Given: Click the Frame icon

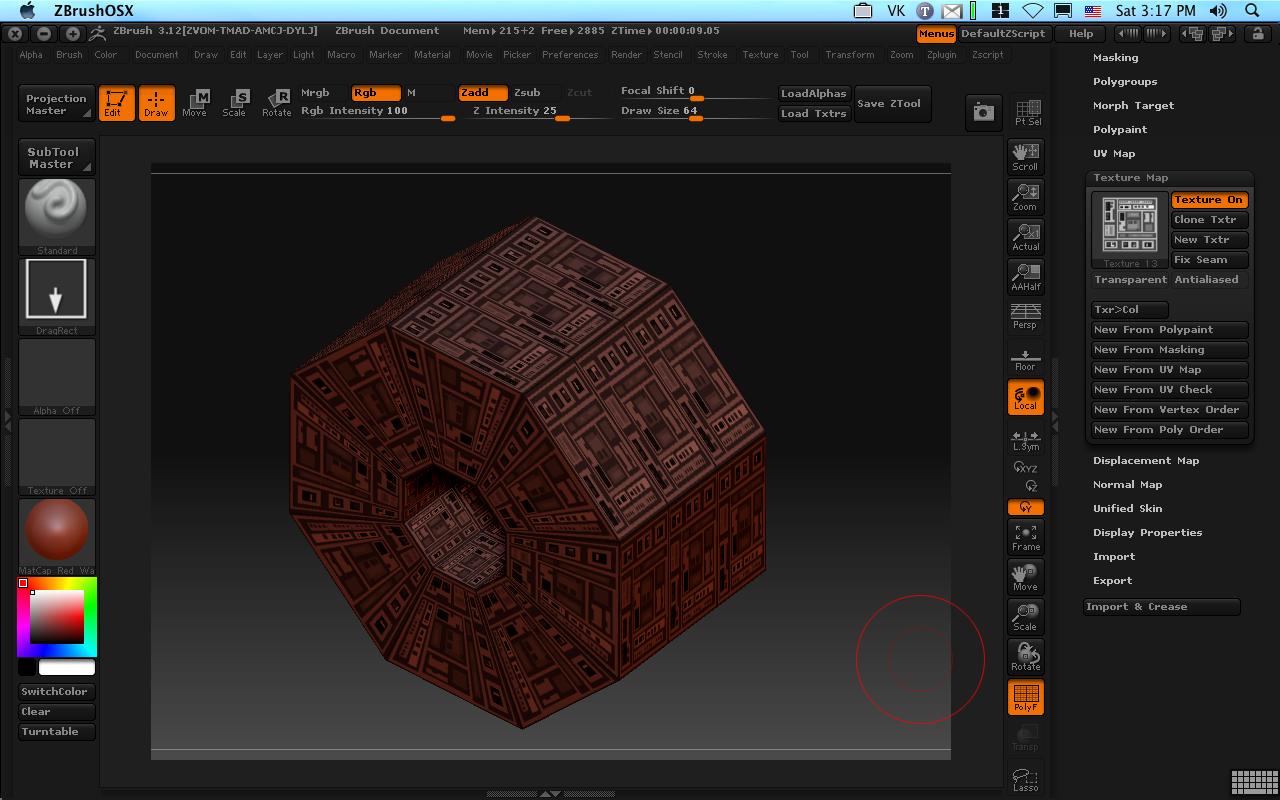Looking at the screenshot, I should coord(1025,537).
